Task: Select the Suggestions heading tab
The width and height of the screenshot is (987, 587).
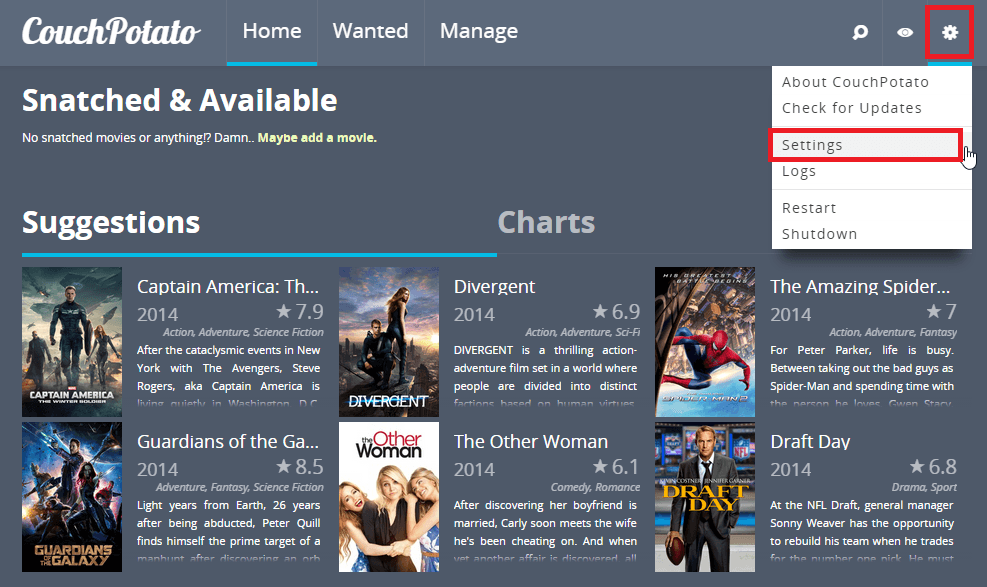Action: pyautogui.click(x=111, y=222)
